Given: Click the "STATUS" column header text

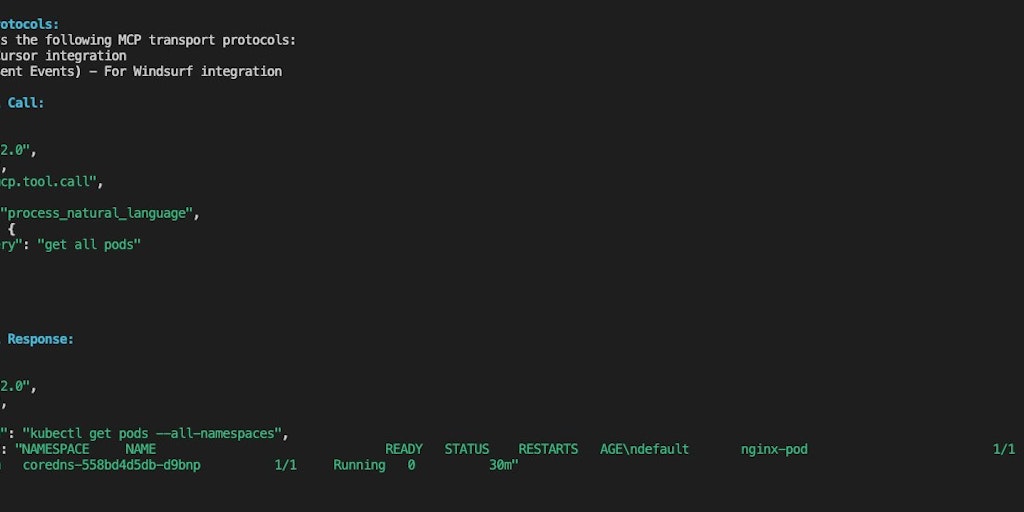Looking at the screenshot, I should 467,449.
